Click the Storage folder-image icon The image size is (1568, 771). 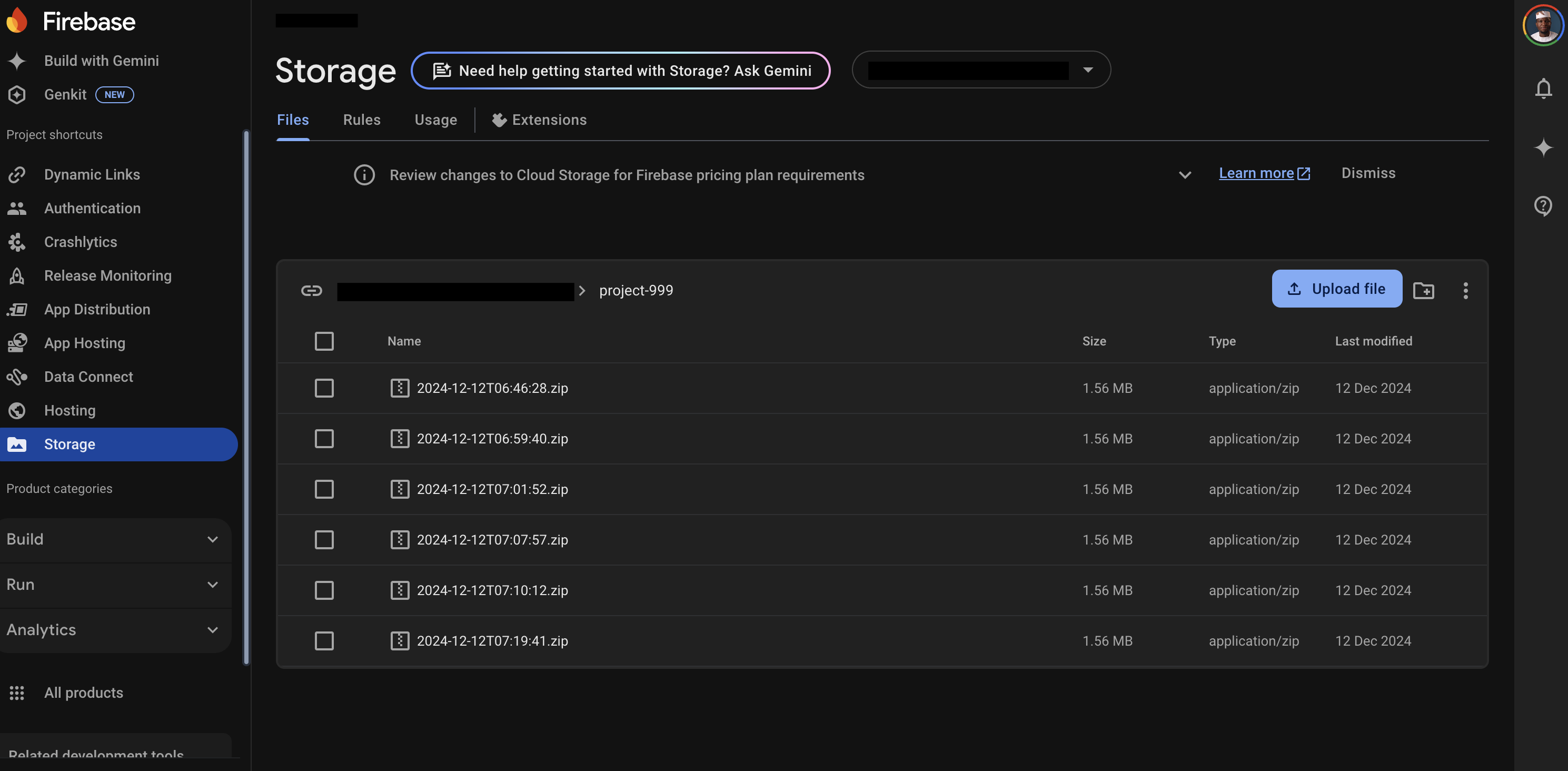pos(17,444)
